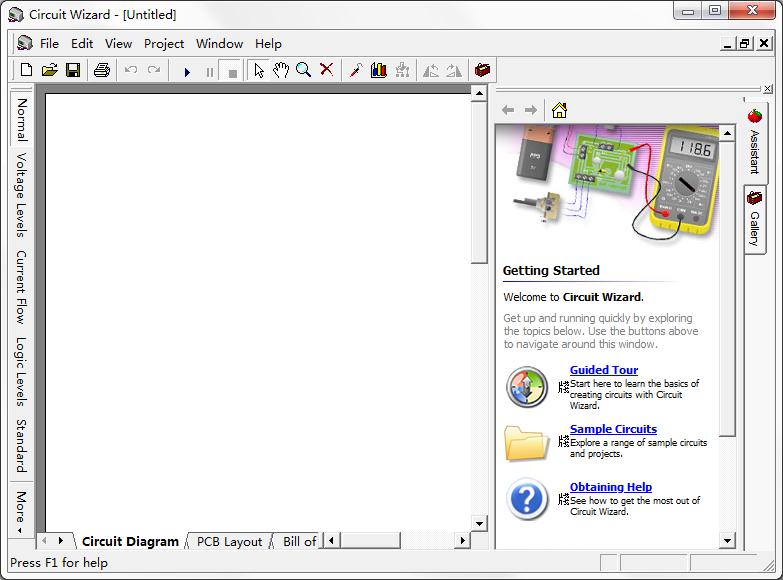Start simulation with the blue Run arrow
783x580 pixels.
tap(187, 72)
